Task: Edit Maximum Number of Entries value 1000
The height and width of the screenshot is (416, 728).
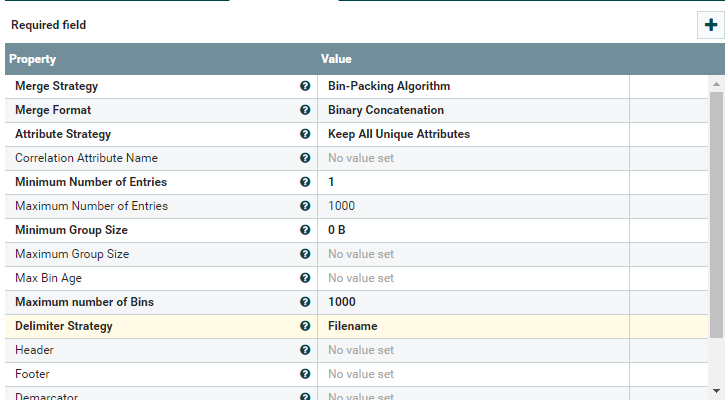Action: coord(472,206)
